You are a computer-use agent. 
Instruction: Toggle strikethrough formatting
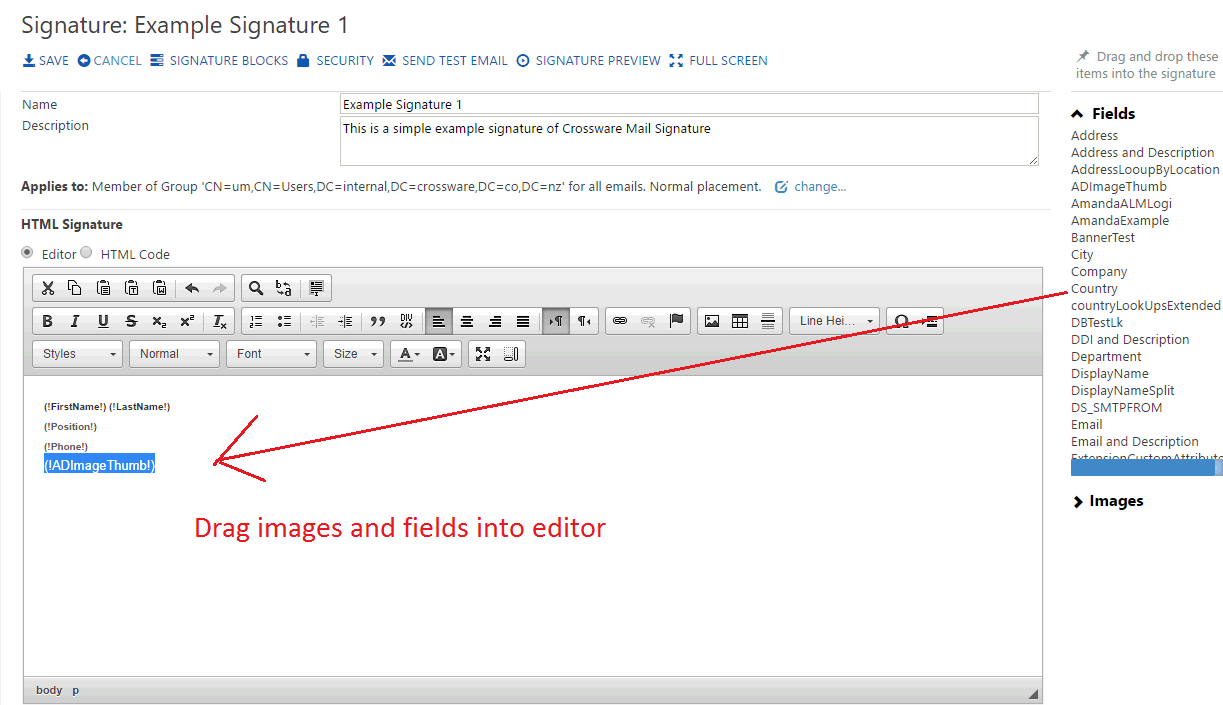click(x=131, y=321)
